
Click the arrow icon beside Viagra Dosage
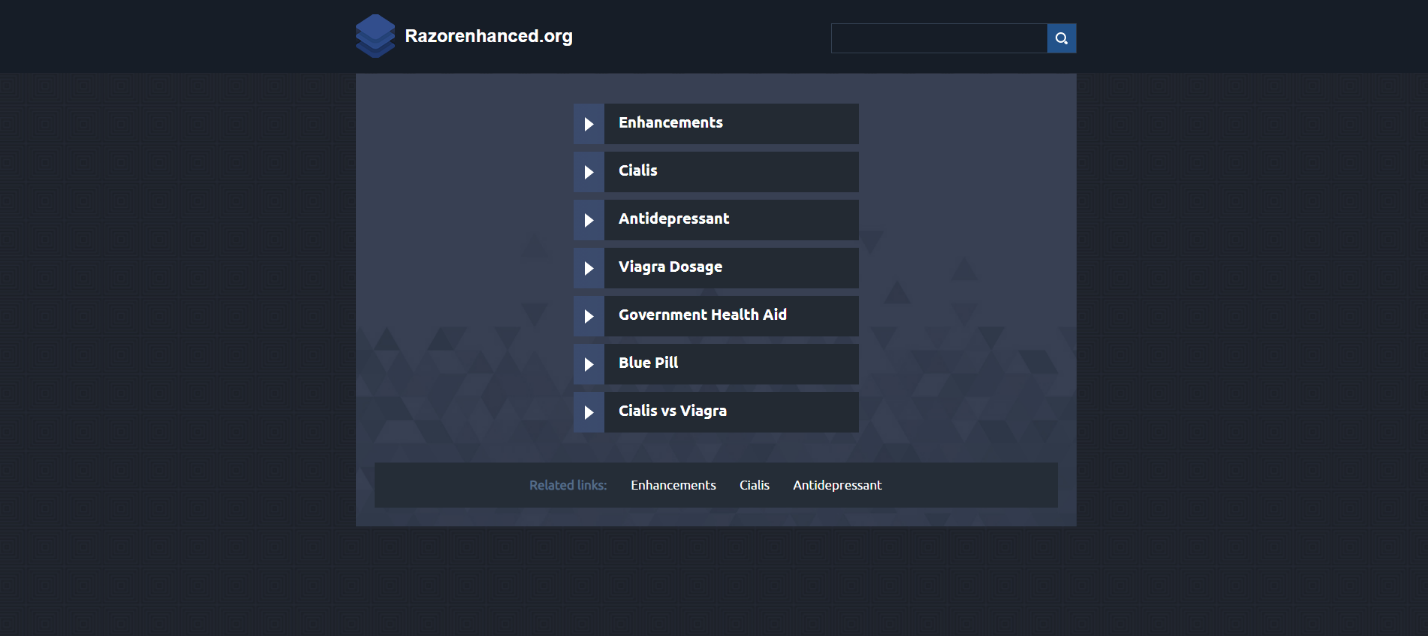click(589, 268)
